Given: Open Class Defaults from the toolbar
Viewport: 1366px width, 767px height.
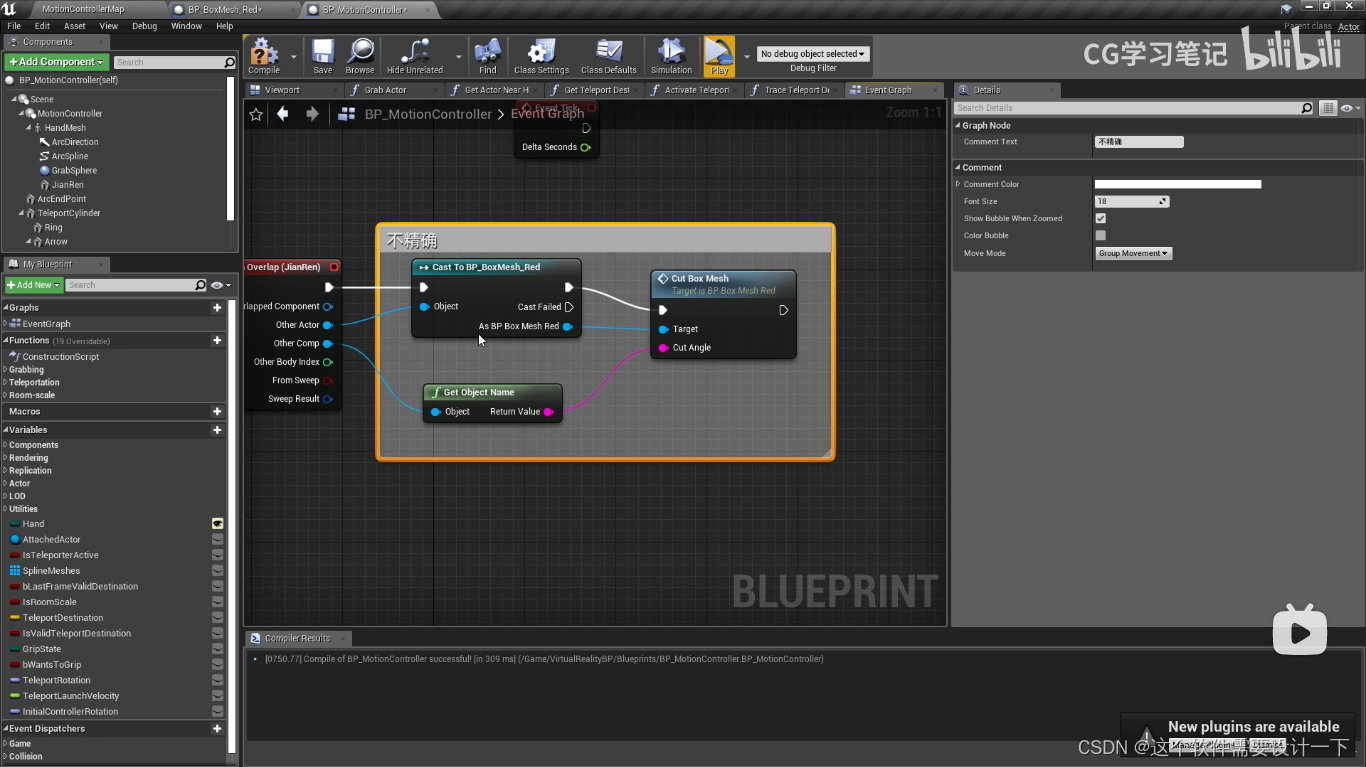Looking at the screenshot, I should pyautogui.click(x=608, y=56).
